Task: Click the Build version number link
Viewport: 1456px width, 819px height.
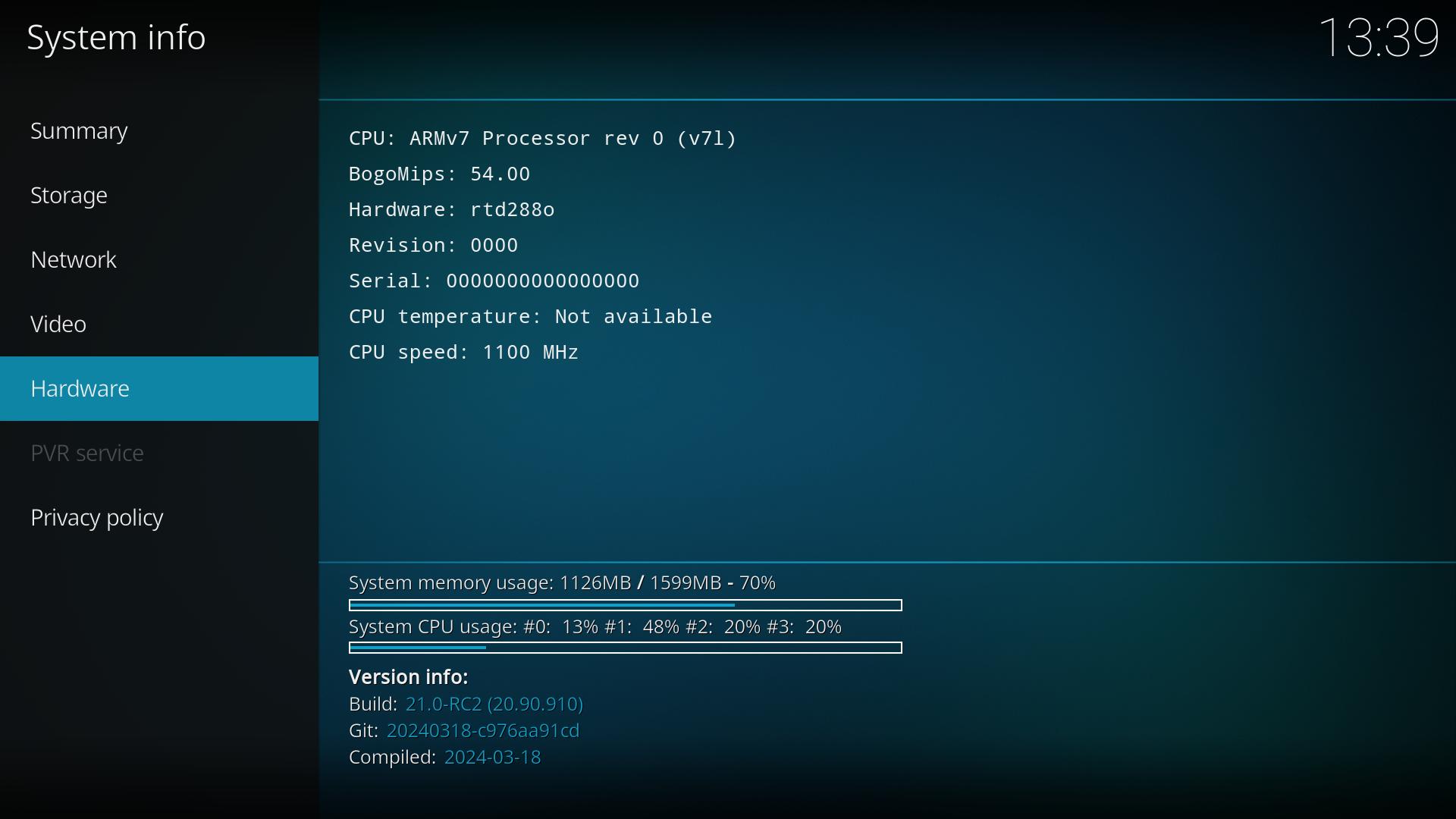Action: [x=494, y=704]
